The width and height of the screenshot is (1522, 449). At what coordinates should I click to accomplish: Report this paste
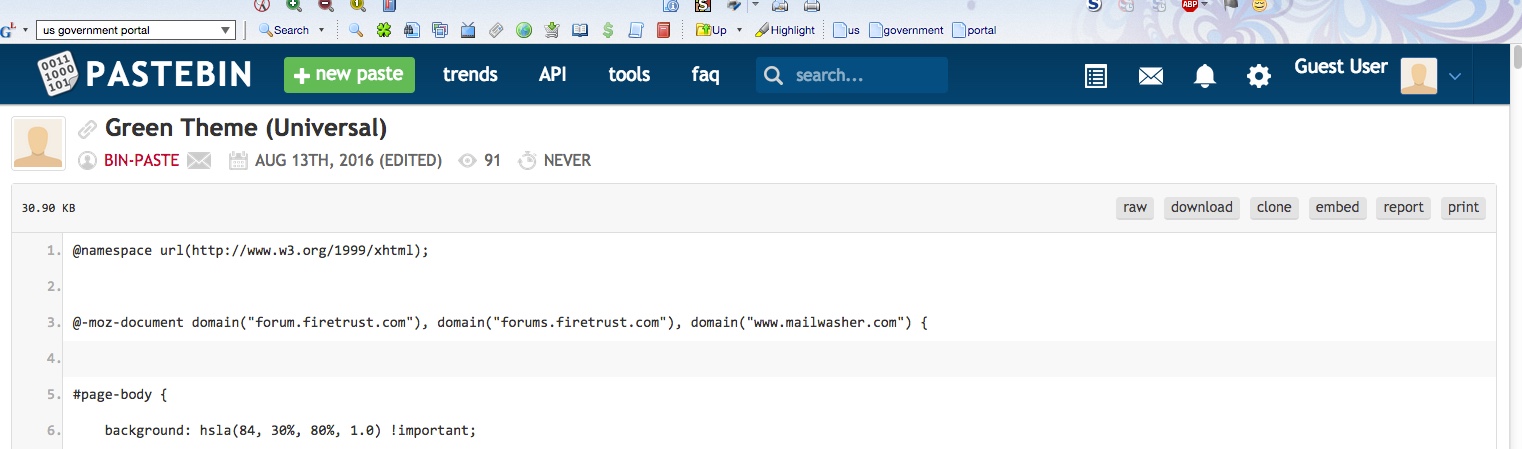[1403, 207]
